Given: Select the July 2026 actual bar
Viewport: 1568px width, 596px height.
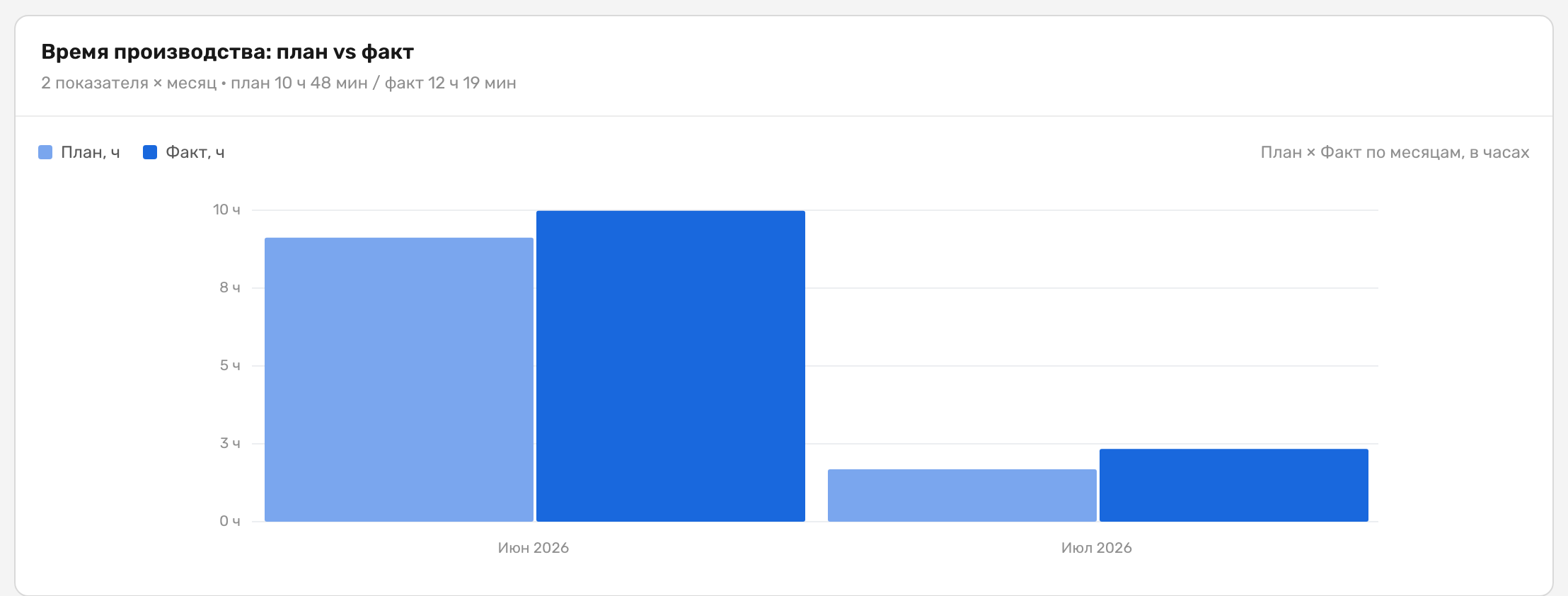Looking at the screenshot, I should (1234, 485).
